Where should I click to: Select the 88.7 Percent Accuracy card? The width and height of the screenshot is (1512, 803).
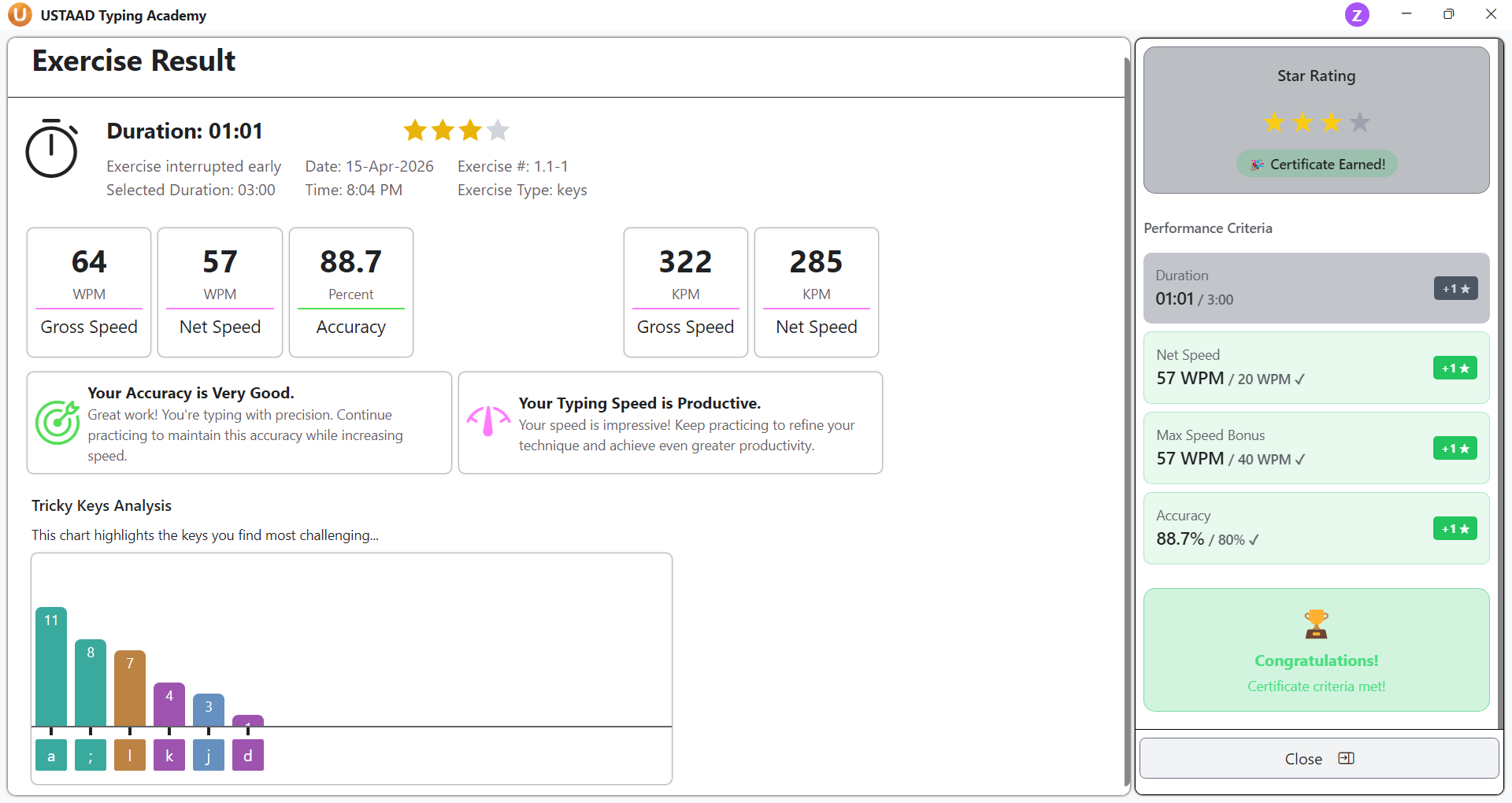coord(351,292)
